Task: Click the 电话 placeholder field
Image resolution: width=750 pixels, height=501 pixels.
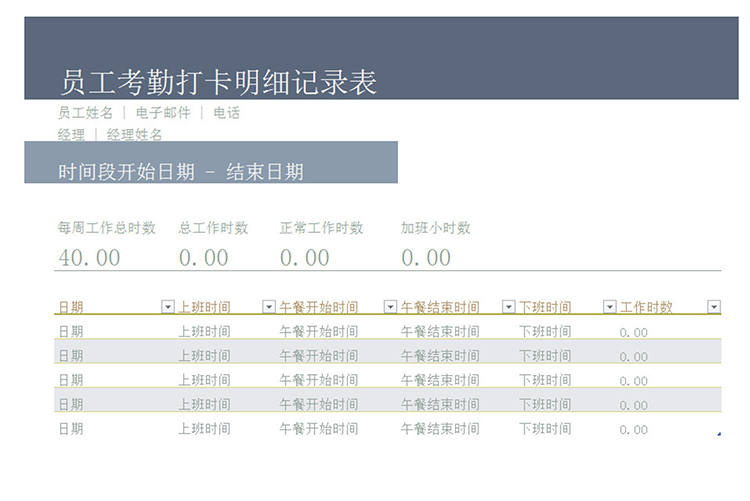Action: point(226,113)
